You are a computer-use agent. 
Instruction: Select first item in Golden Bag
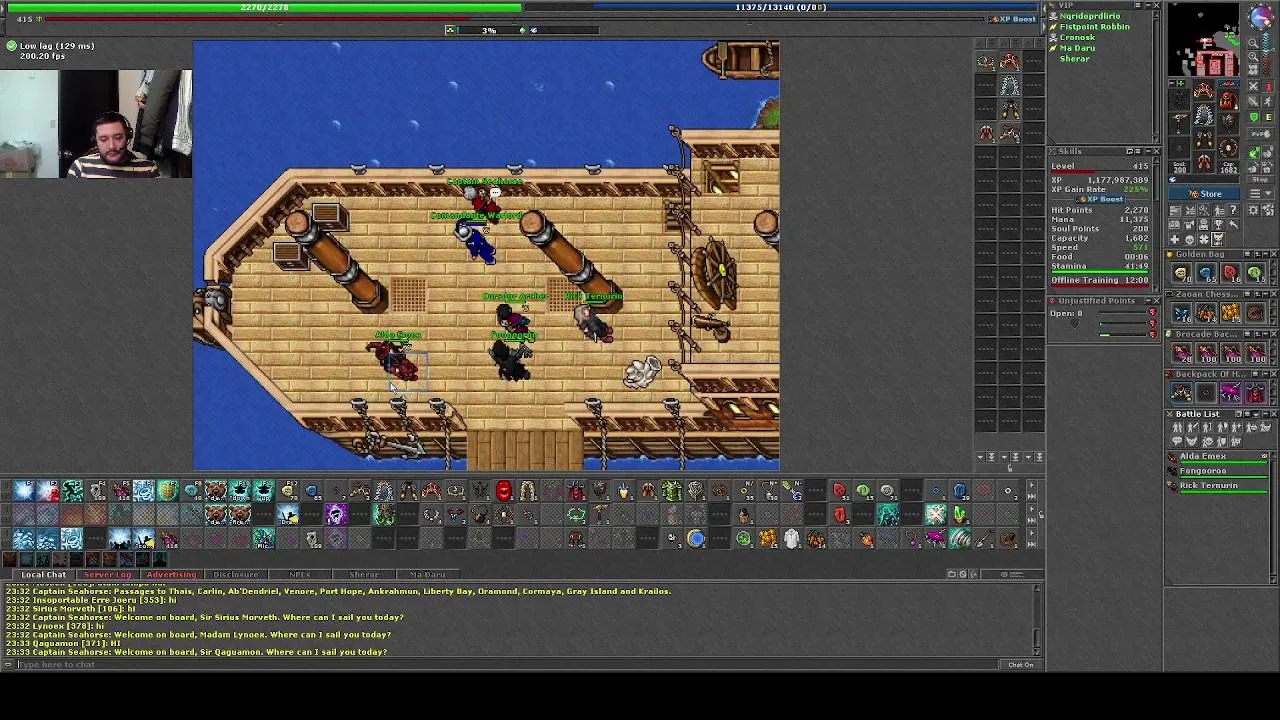1181,273
